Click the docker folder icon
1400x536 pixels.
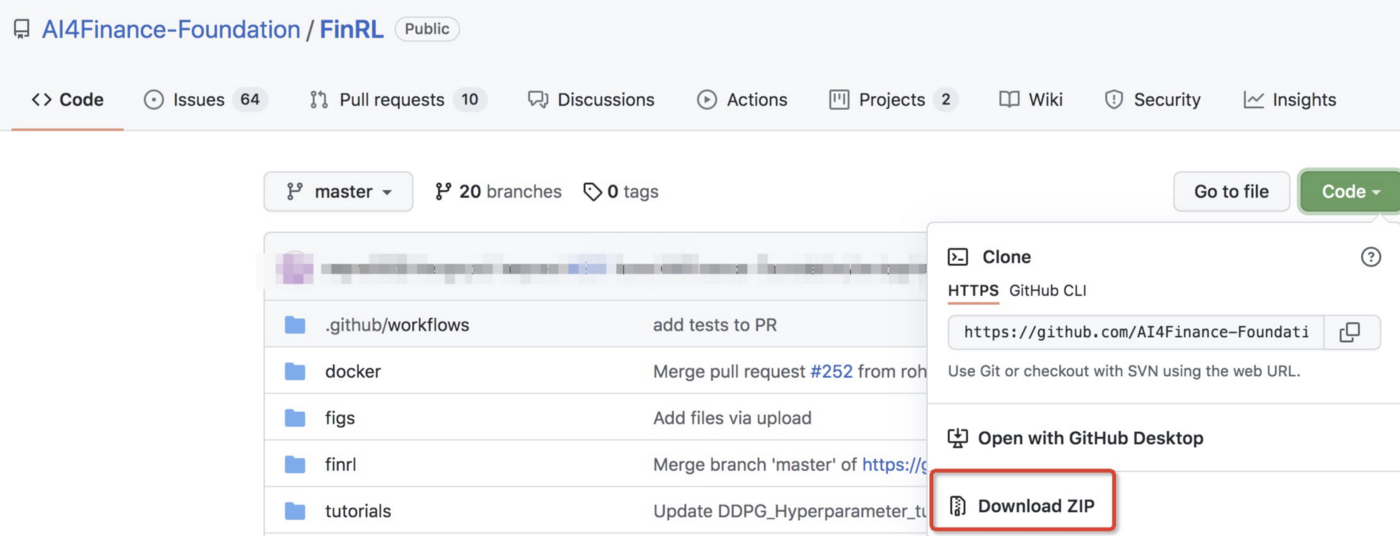[294, 371]
